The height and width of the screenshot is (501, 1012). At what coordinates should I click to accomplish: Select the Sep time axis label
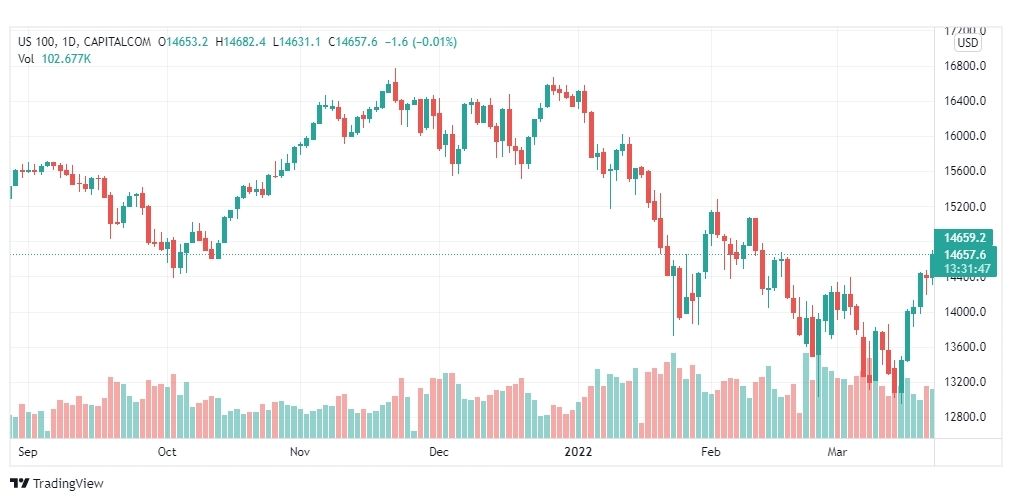click(x=27, y=451)
